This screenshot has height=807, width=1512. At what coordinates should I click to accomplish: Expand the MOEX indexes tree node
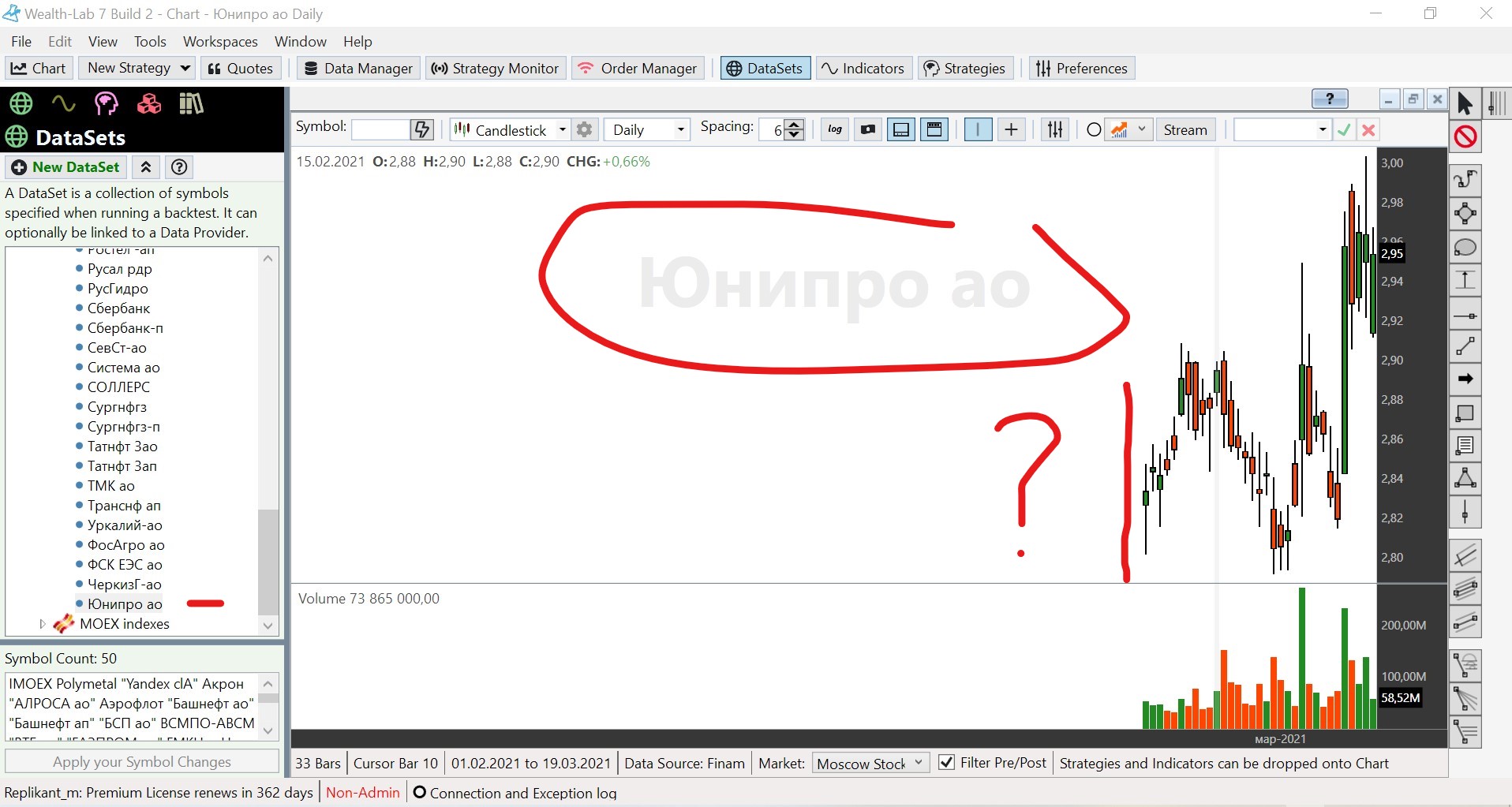click(43, 623)
